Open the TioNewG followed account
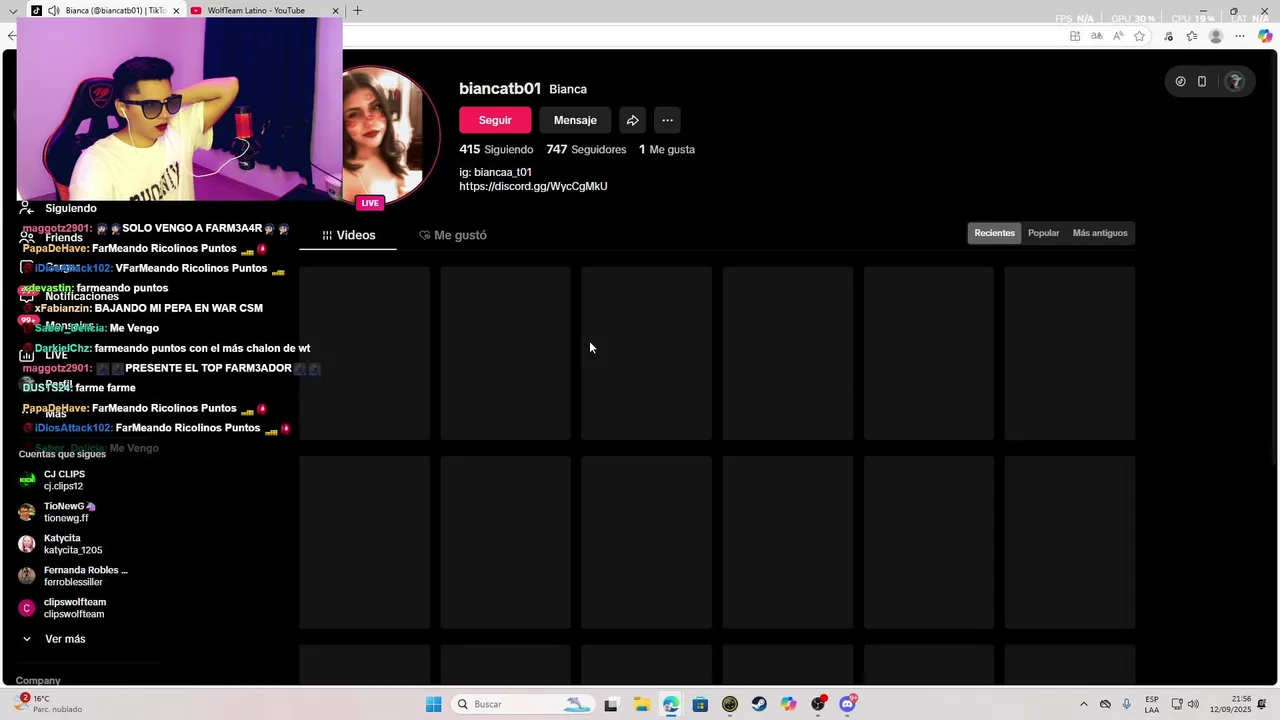Viewport: 1280px width, 720px height. click(x=57, y=512)
